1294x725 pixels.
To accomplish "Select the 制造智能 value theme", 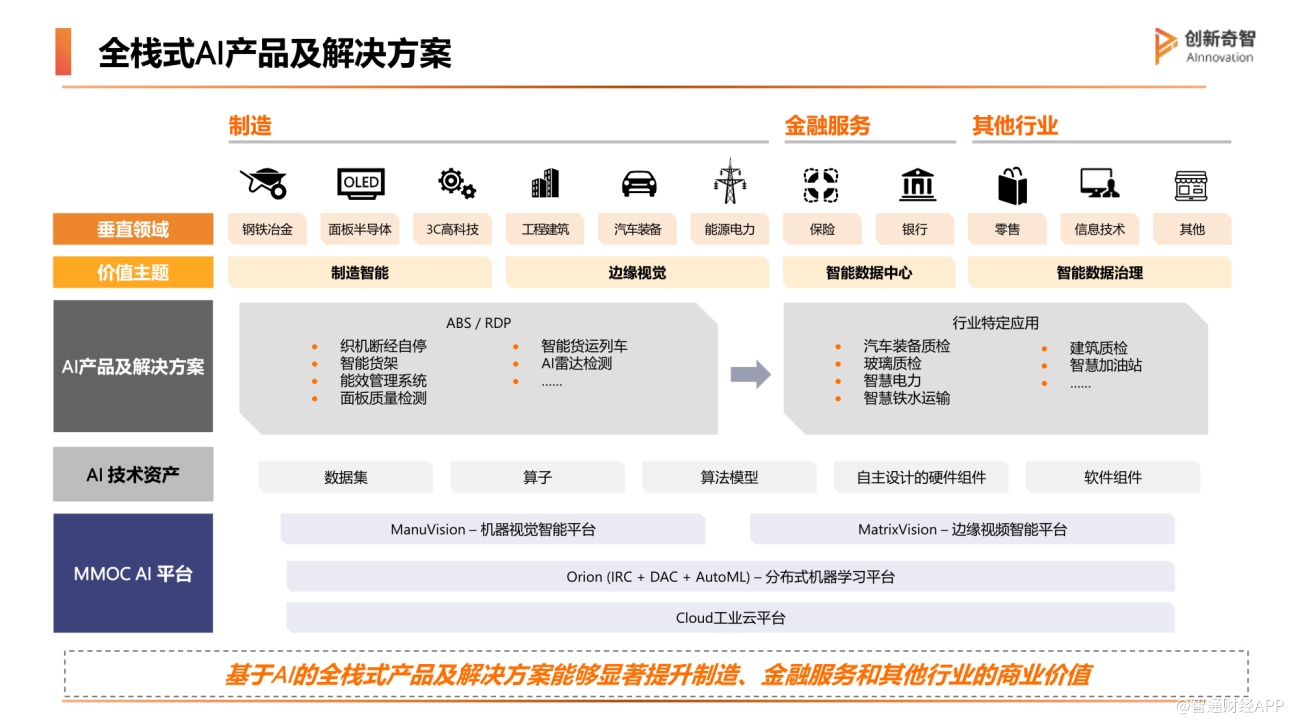I will coord(360,272).
